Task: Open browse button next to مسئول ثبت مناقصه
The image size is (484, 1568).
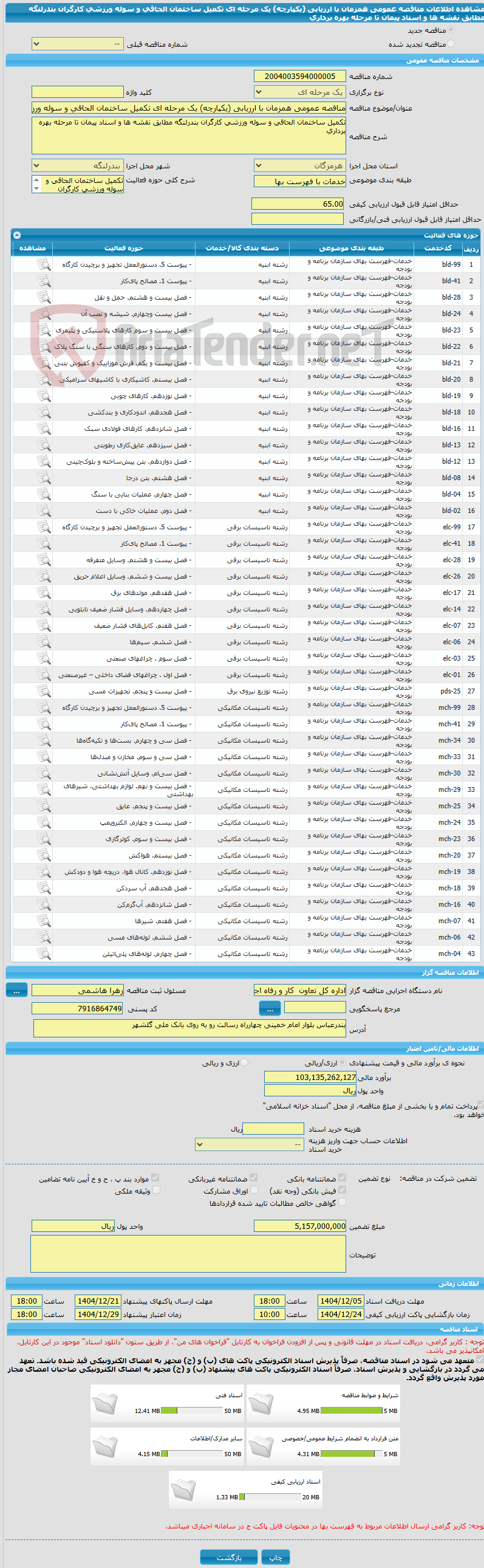Action: point(16,991)
